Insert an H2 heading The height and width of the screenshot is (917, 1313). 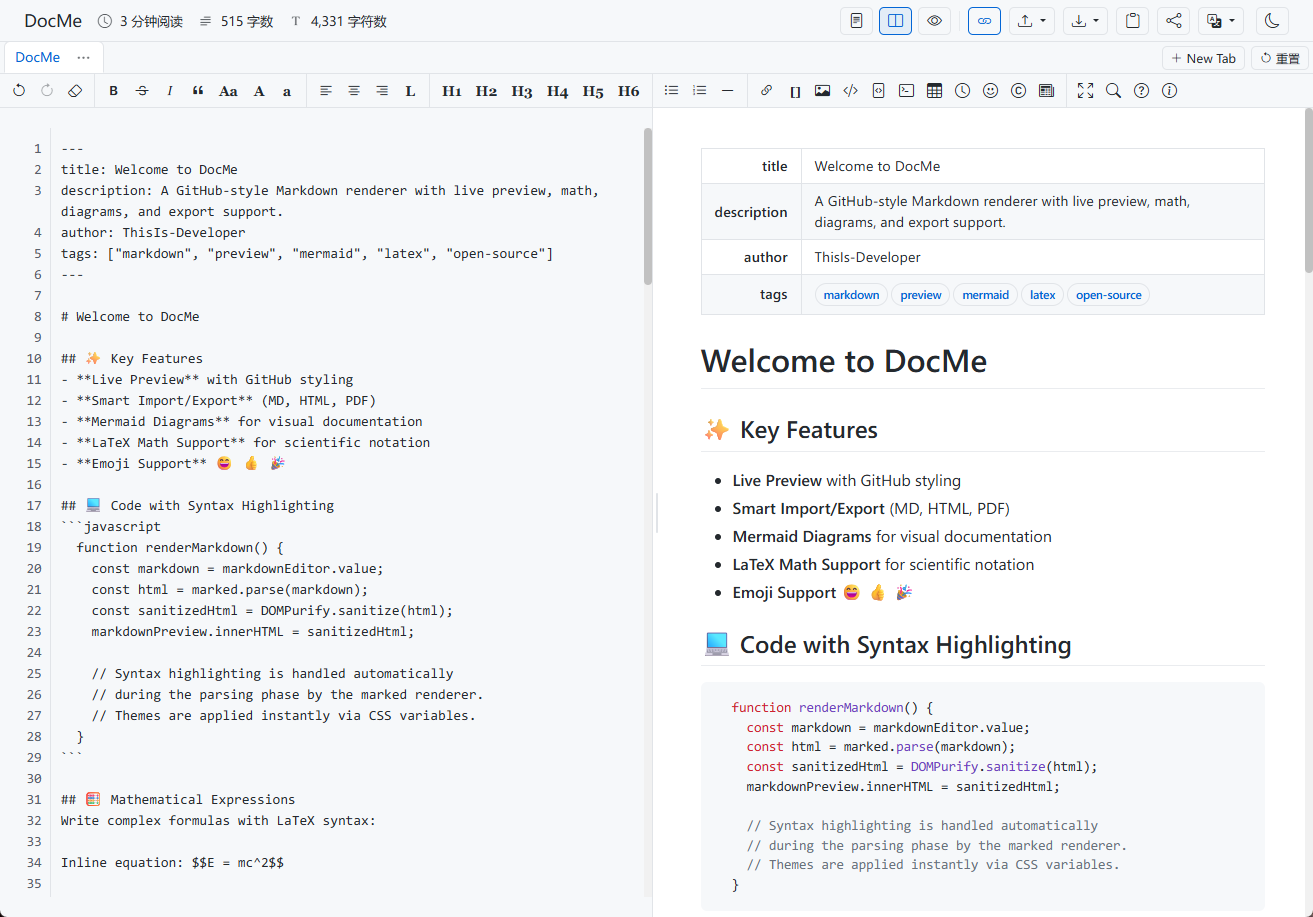click(486, 91)
